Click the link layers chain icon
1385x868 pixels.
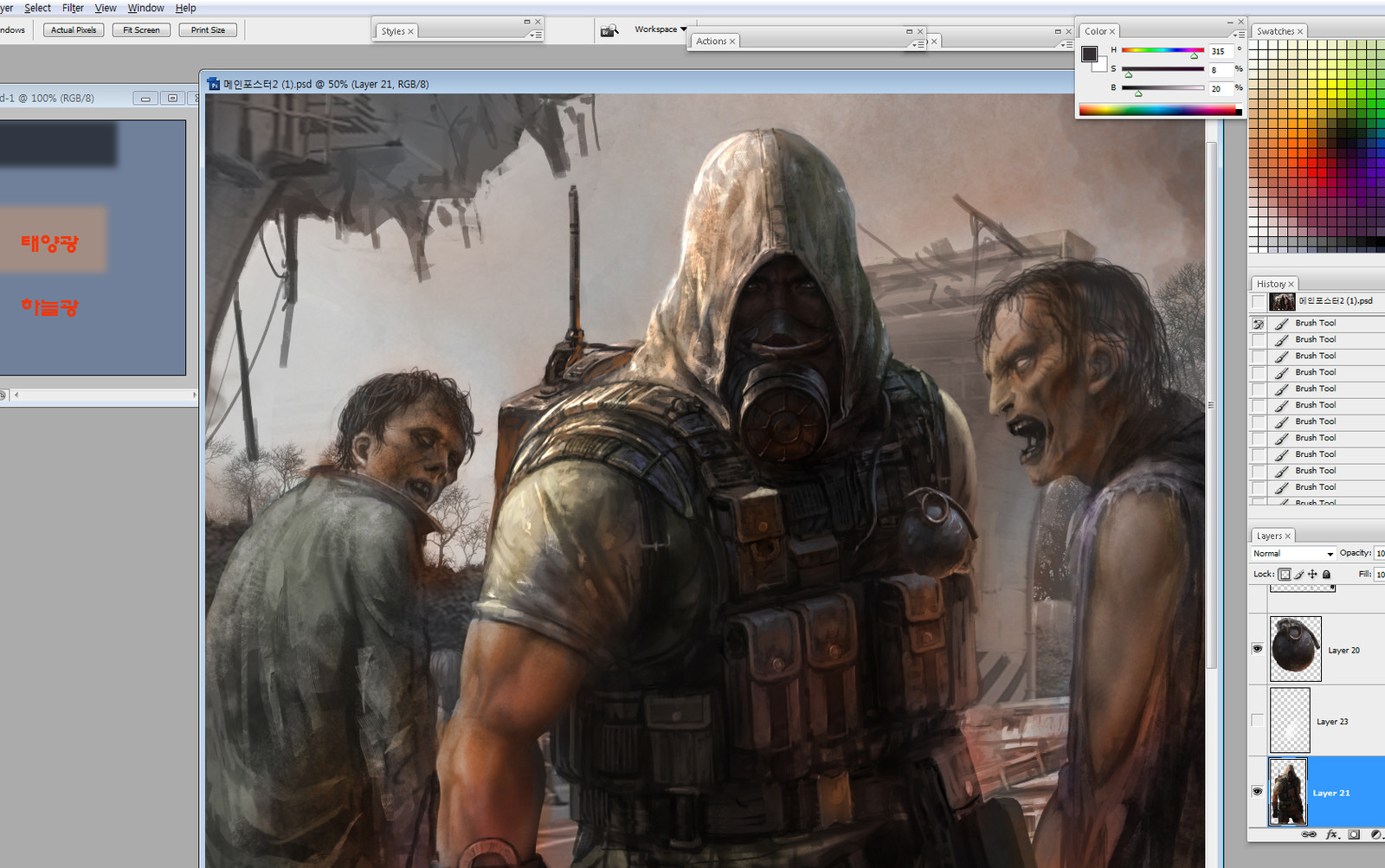(1309, 834)
